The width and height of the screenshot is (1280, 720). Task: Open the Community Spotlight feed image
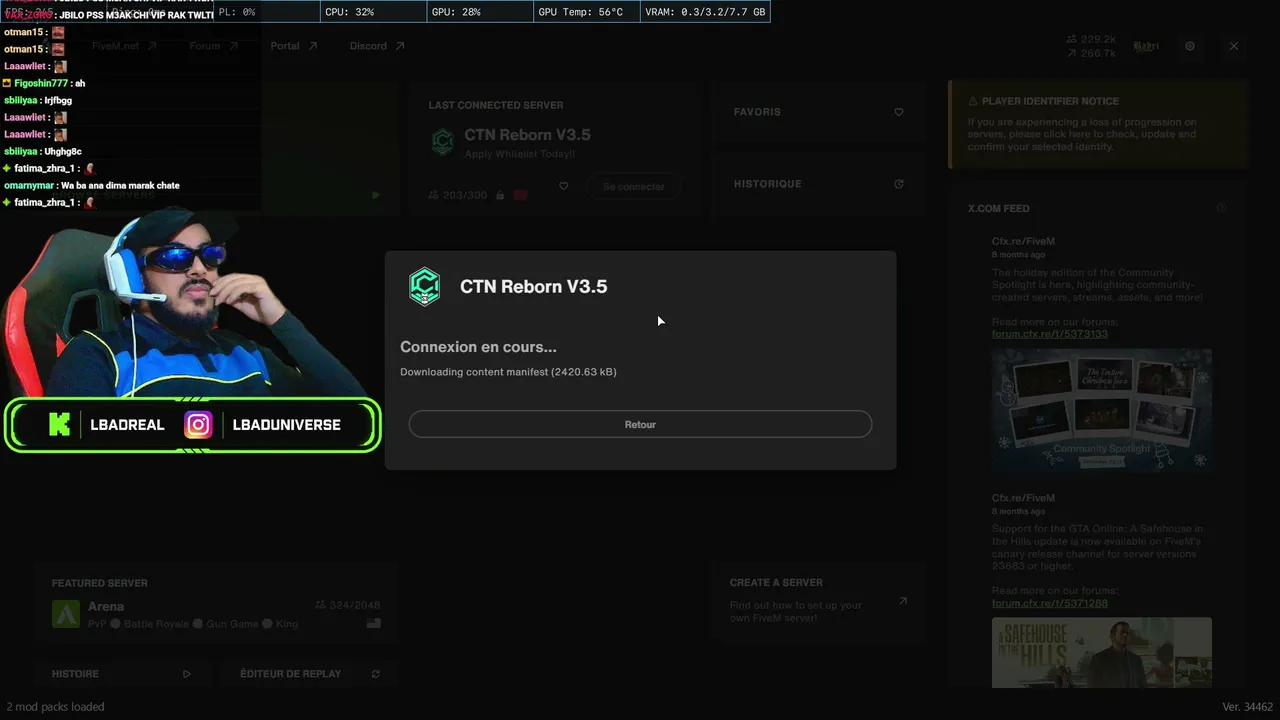click(x=1102, y=410)
